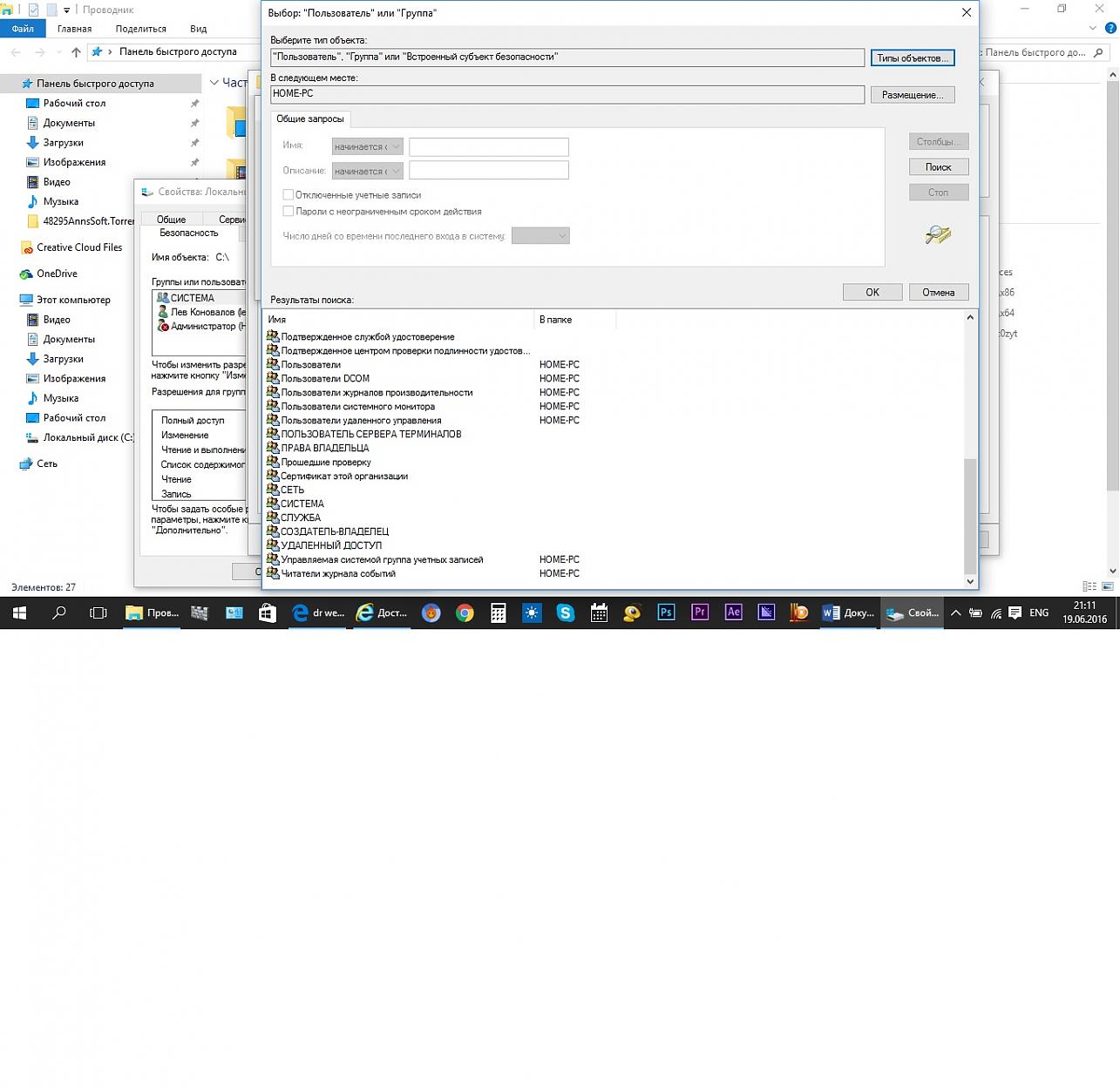1120x1089 pixels.
Task: Click the 'Типы объектов...' button
Action: coord(913,57)
